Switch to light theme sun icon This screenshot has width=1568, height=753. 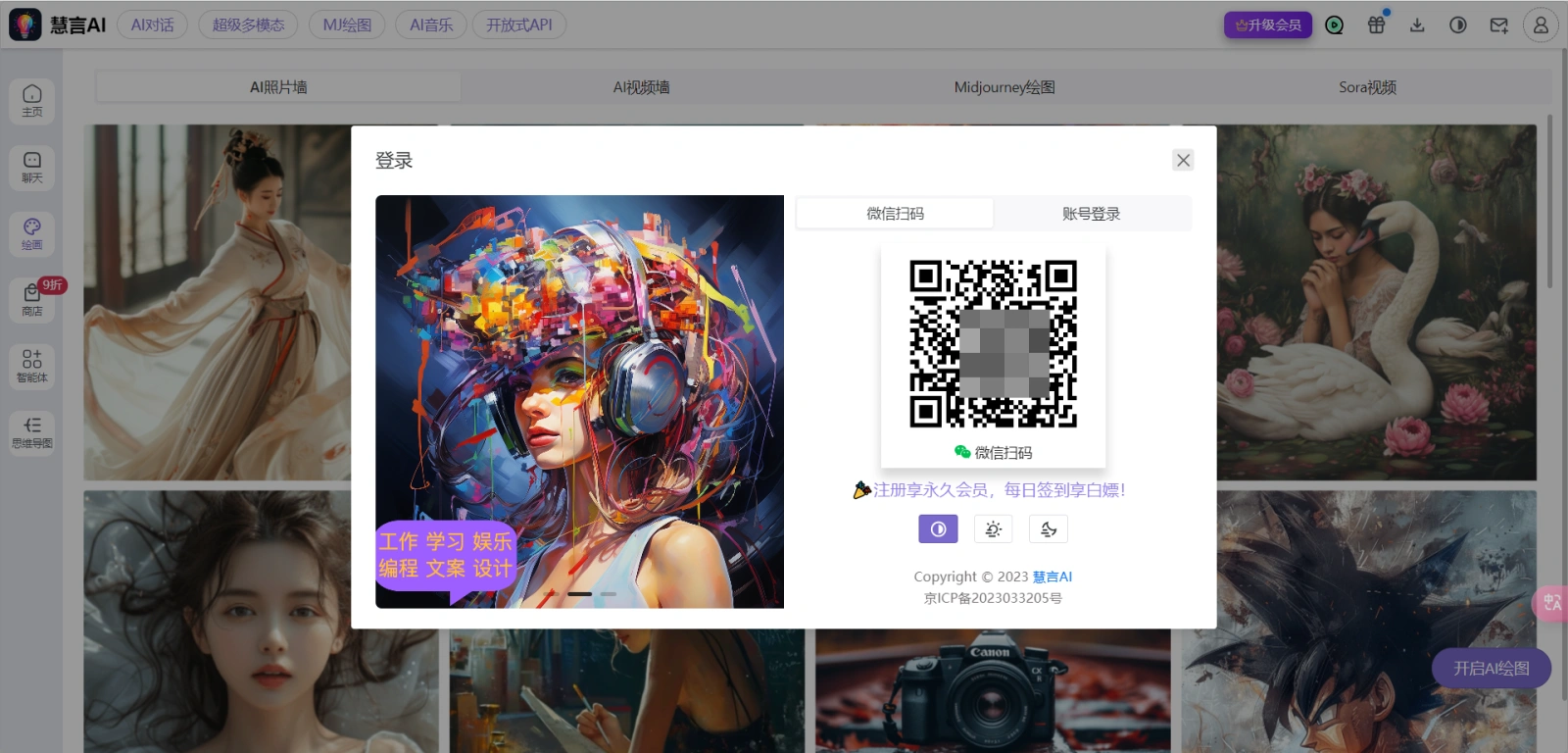coord(993,529)
